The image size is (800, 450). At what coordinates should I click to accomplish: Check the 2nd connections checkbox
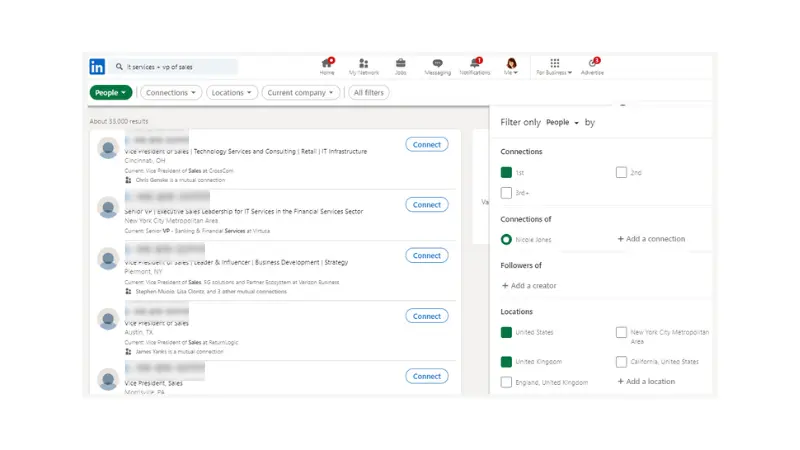point(621,172)
